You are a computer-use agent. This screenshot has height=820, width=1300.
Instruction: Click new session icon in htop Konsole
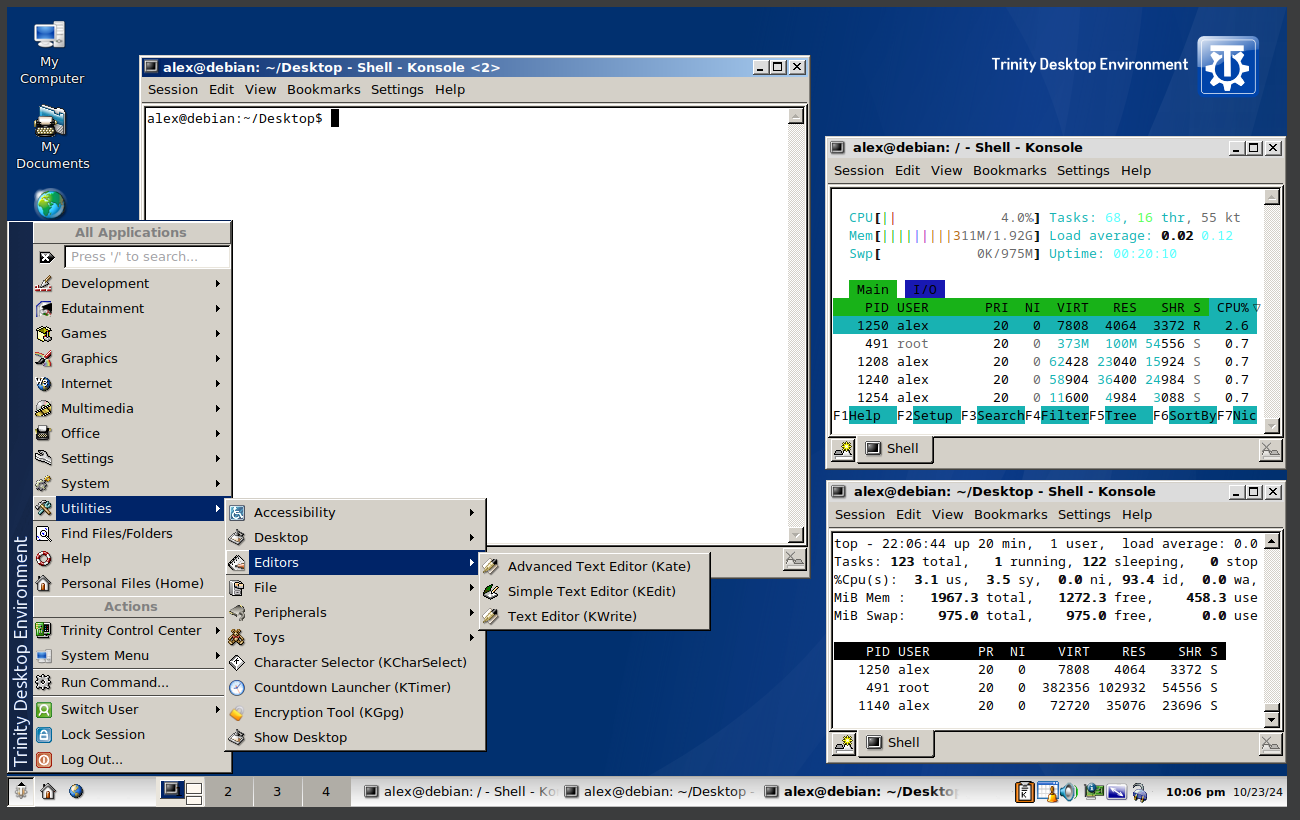pyautogui.click(x=843, y=449)
